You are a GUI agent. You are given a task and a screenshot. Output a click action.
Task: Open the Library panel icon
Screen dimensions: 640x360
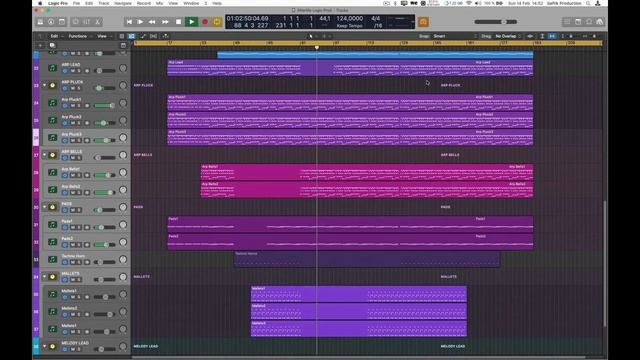click(x=40, y=22)
